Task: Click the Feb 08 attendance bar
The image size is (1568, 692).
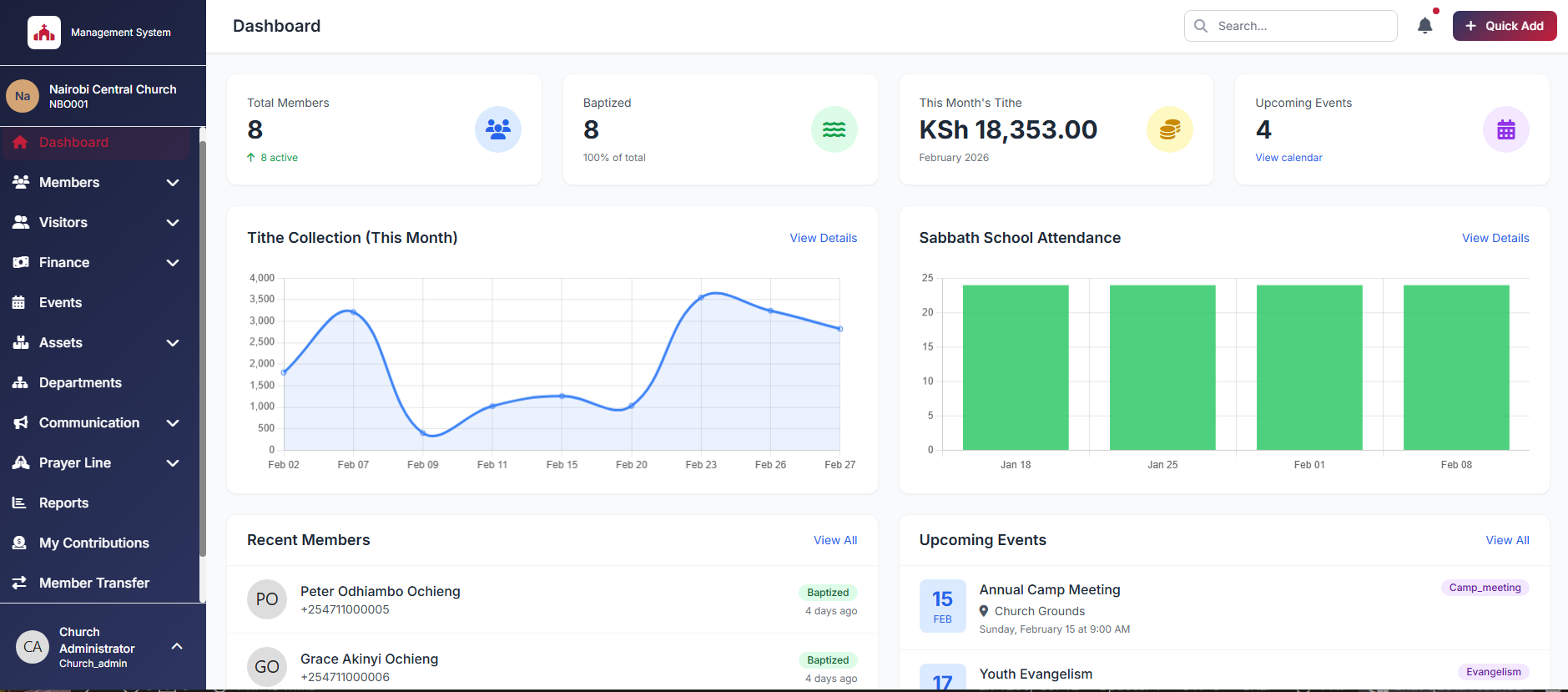Action: pyautogui.click(x=1456, y=367)
